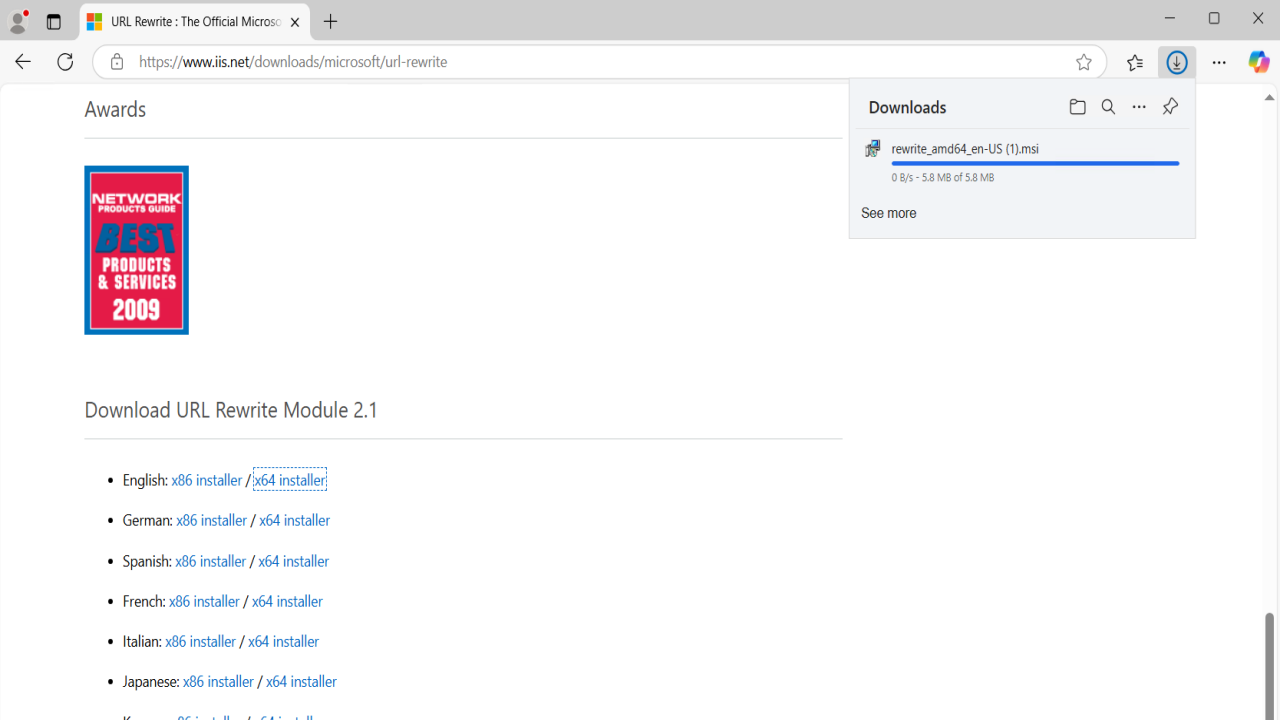Open Copilot sidebar
The height and width of the screenshot is (720, 1280).
1259,62
